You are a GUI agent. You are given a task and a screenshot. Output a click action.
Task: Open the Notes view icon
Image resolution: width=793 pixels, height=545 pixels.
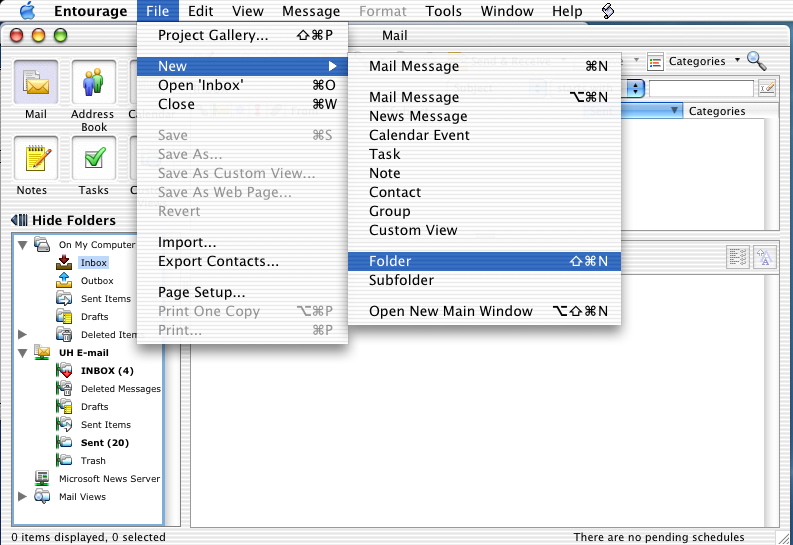coord(36,158)
